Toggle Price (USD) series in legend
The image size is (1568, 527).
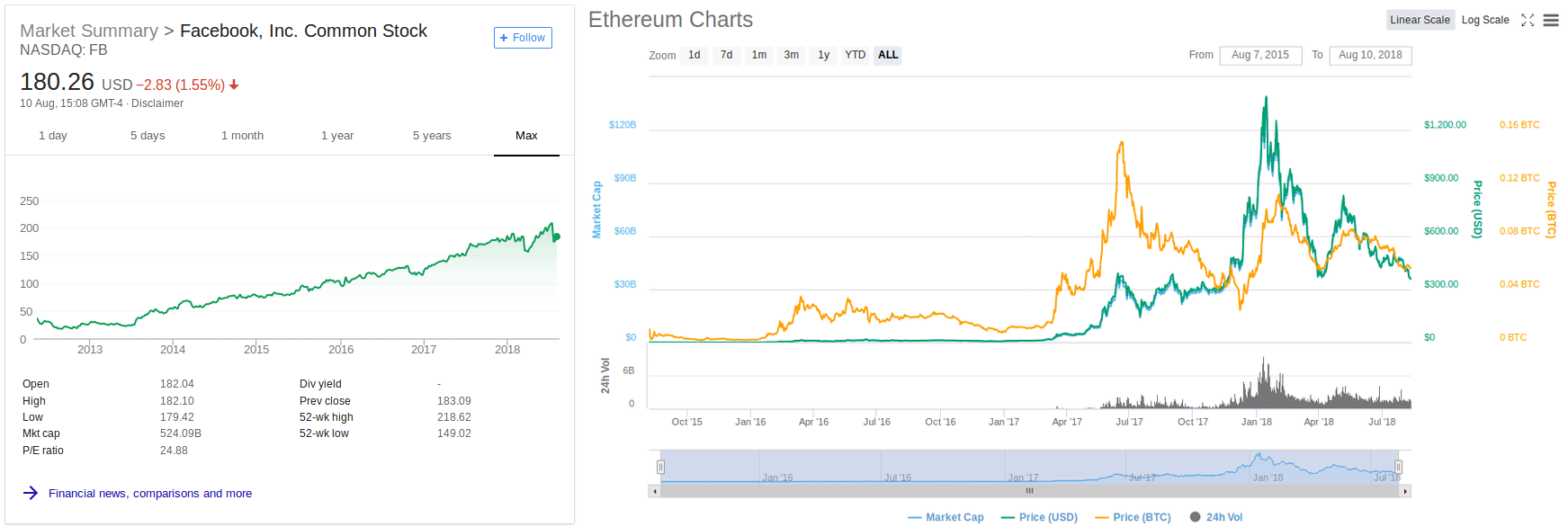pyautogui.click(x=1039, y=517)
